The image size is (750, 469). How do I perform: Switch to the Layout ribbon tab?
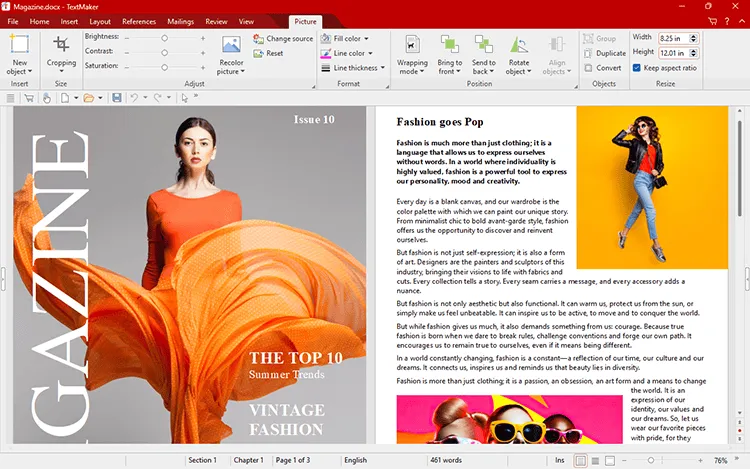100,21
